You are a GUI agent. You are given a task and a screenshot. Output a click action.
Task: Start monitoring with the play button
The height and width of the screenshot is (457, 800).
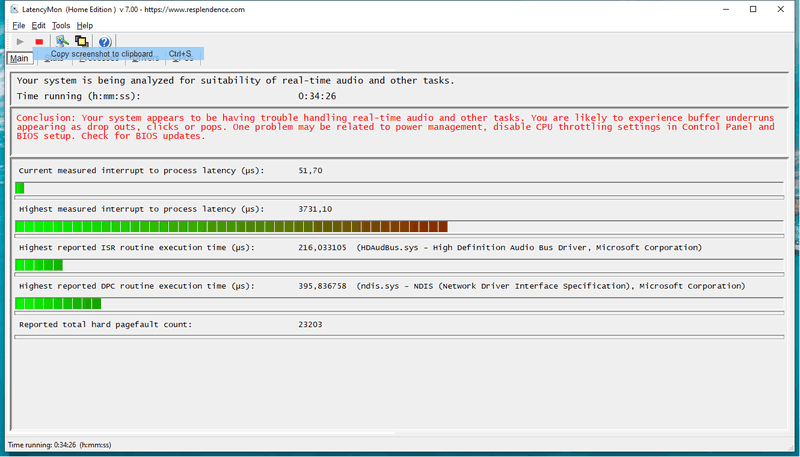(x=20, y=41)
